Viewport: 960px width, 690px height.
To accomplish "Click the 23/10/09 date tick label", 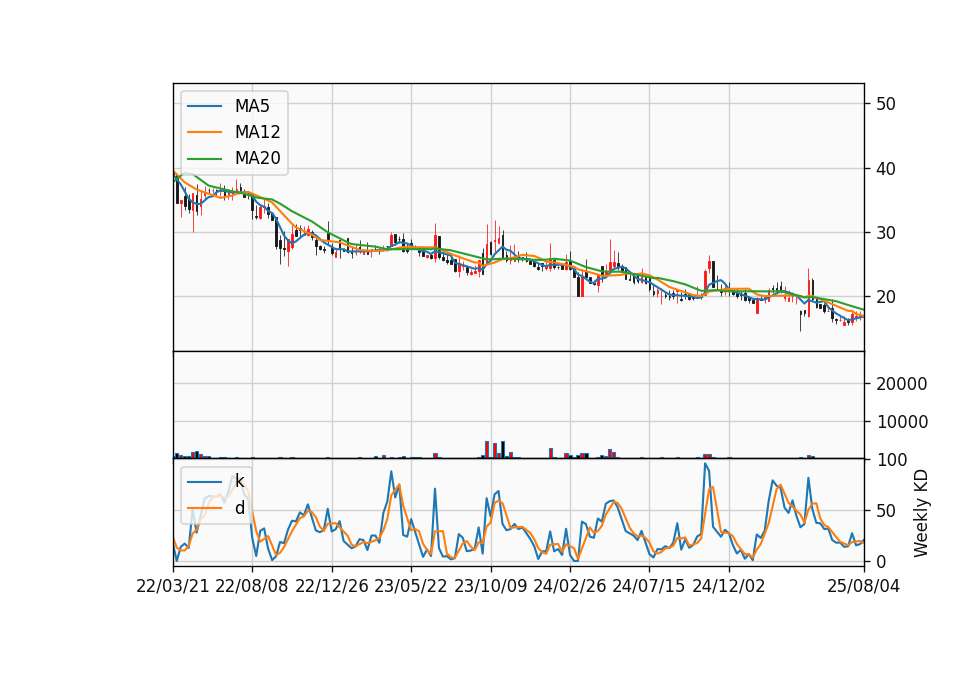I will 490,586.
